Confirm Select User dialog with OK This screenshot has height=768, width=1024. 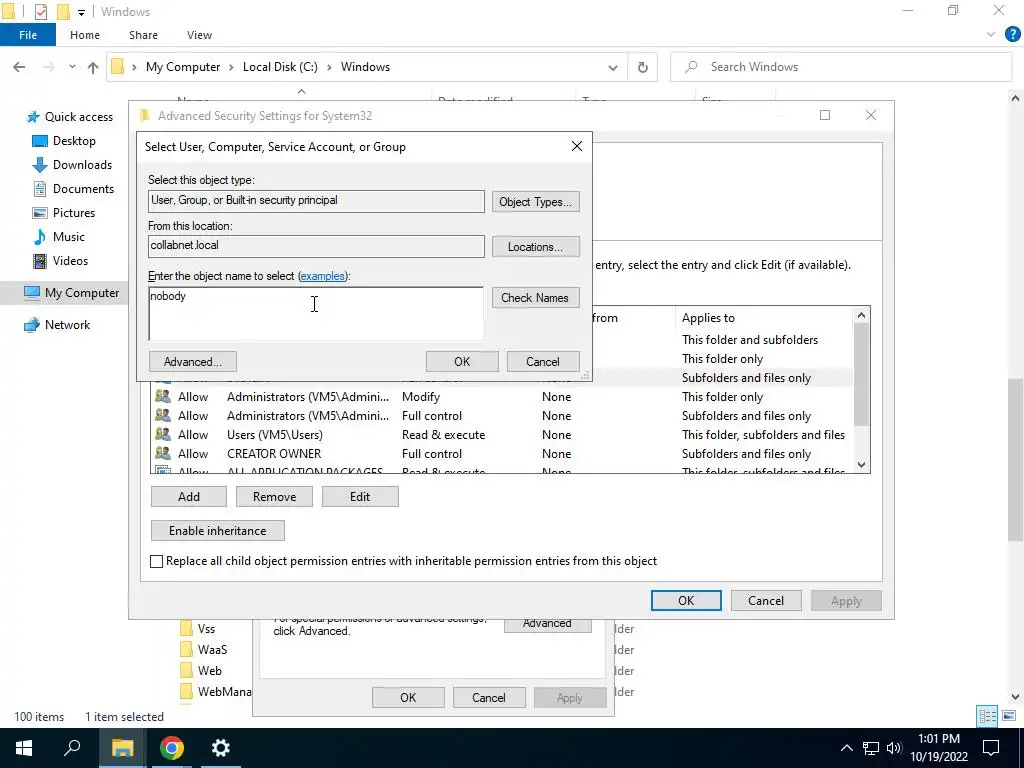(462, 362)
